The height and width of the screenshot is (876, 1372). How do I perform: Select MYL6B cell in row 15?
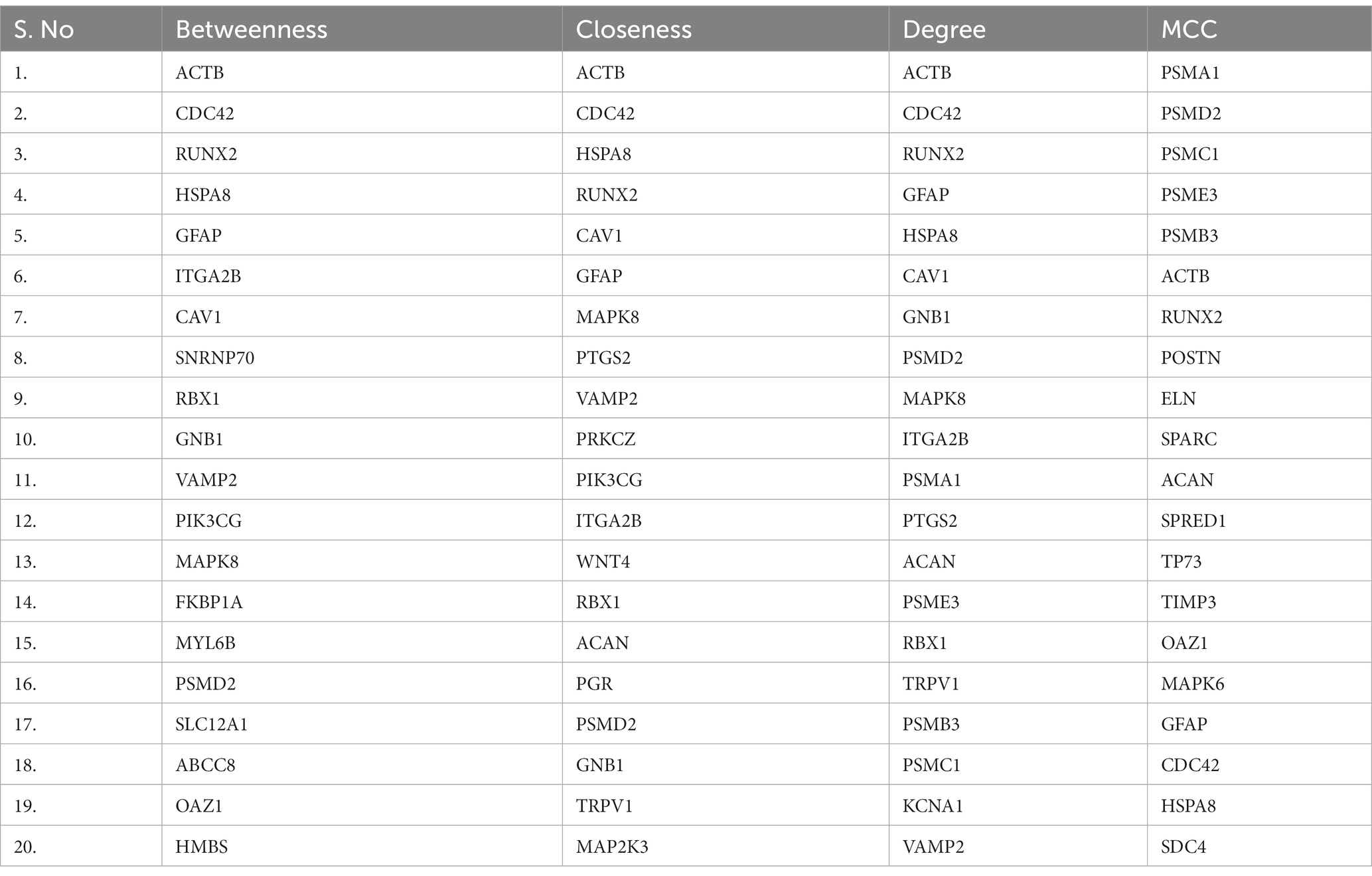[x=206, y=643]
